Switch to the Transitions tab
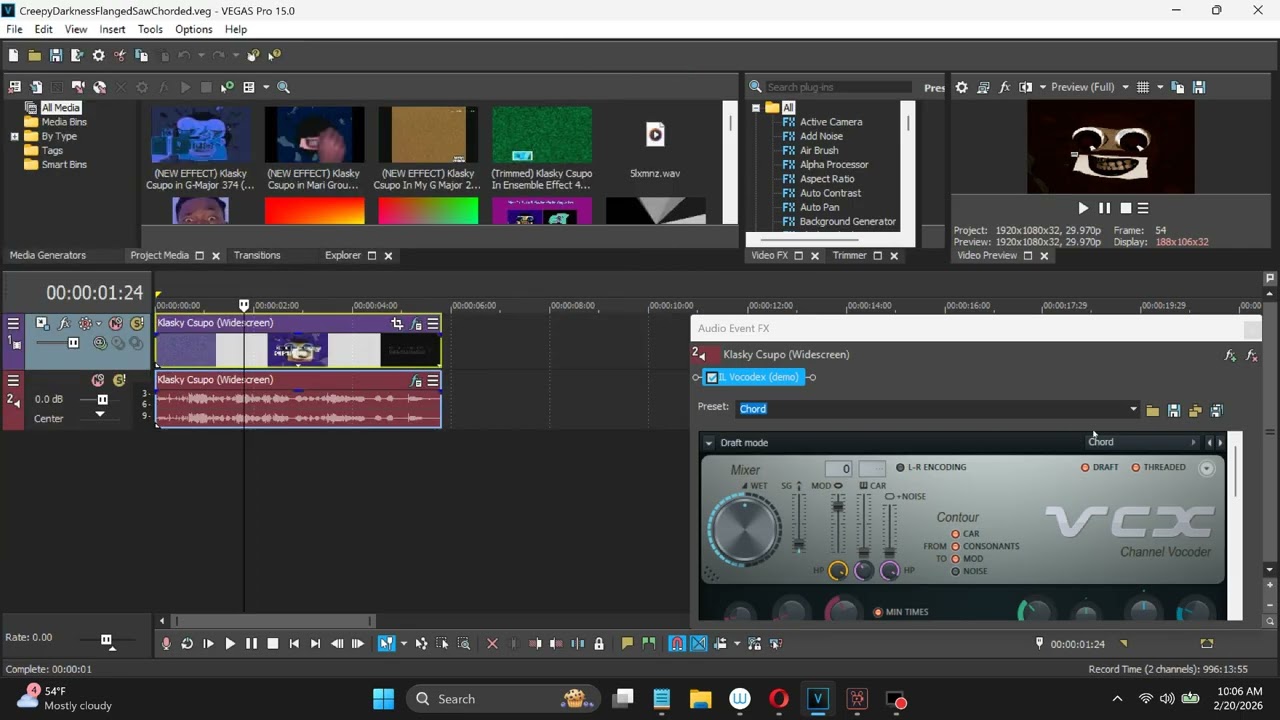This screenshot has width=1280, height=720. [257, 255]
